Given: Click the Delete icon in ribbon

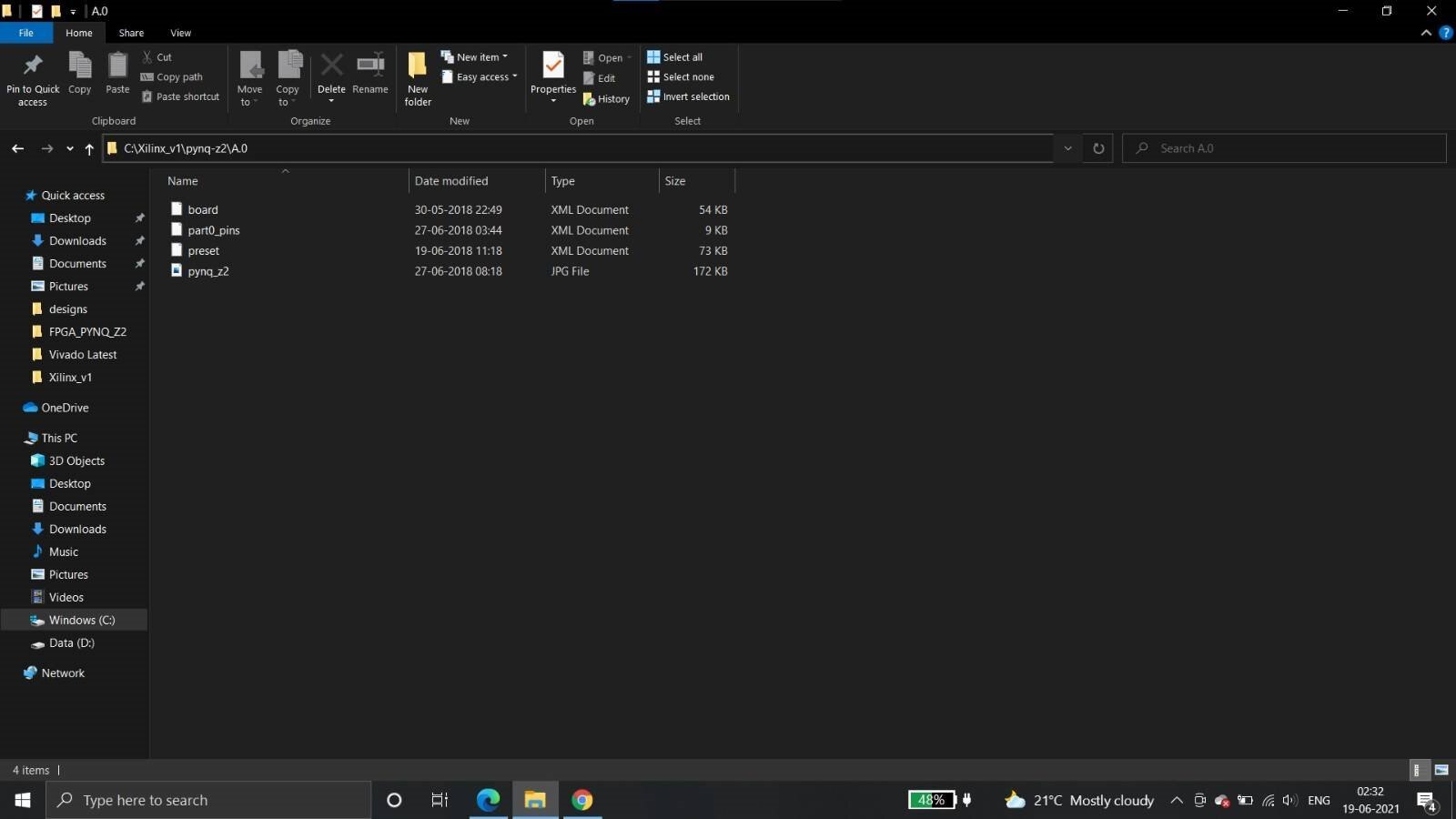Looking at the screenshot, I should coord(331,66).
